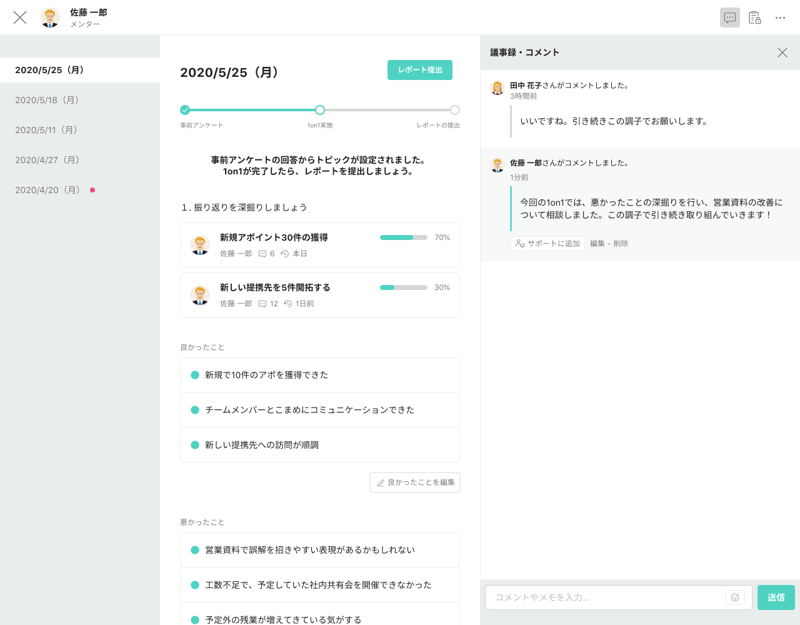The image size is (800, 625).
Task: Close the 1on1 view with the top-left X
Action: coord(20,18)
